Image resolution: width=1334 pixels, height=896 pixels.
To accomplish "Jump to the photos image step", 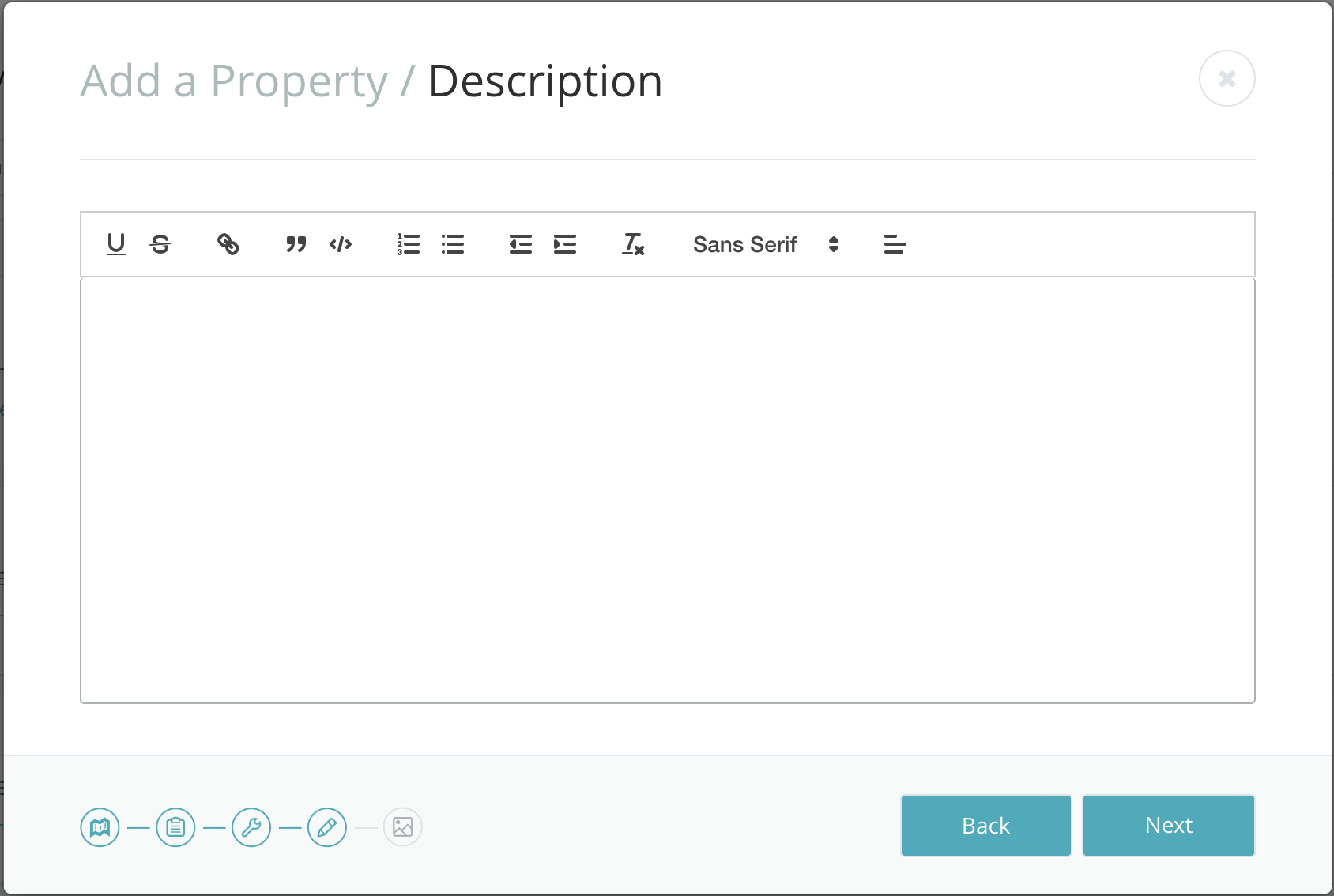I will click(403, 827).
